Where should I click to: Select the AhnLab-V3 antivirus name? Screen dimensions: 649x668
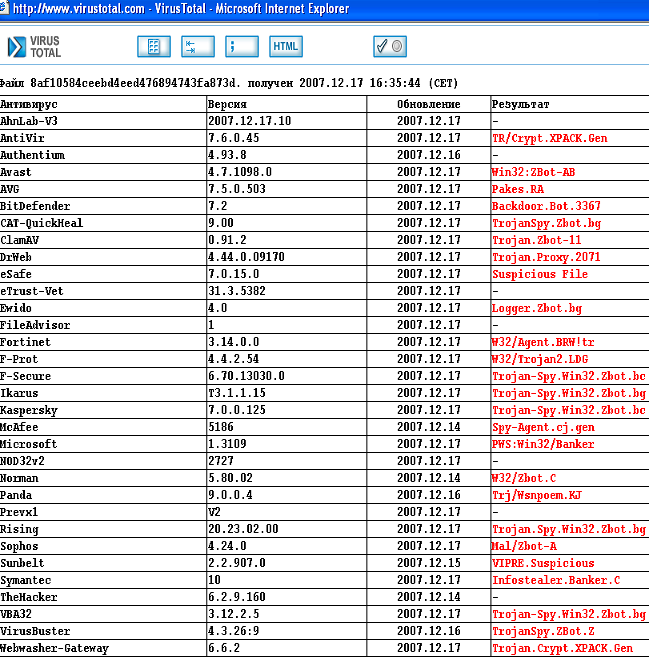29,121
